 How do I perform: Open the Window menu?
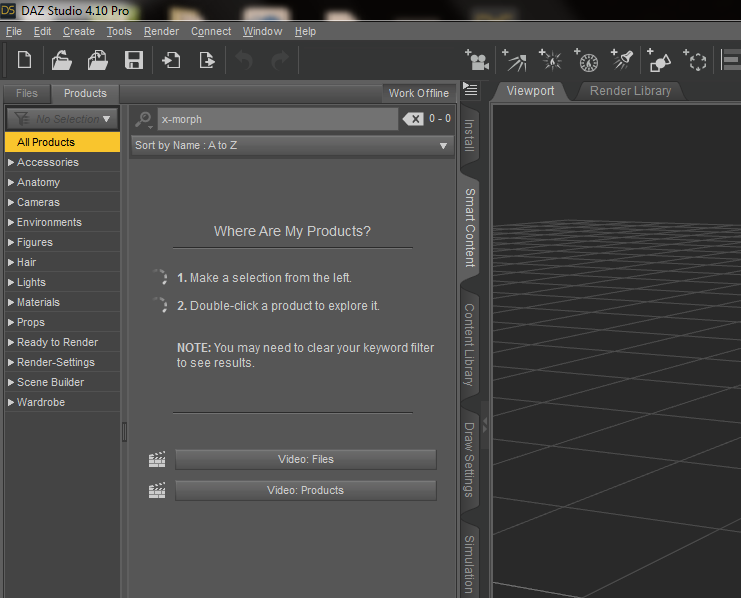click(262, 31)
